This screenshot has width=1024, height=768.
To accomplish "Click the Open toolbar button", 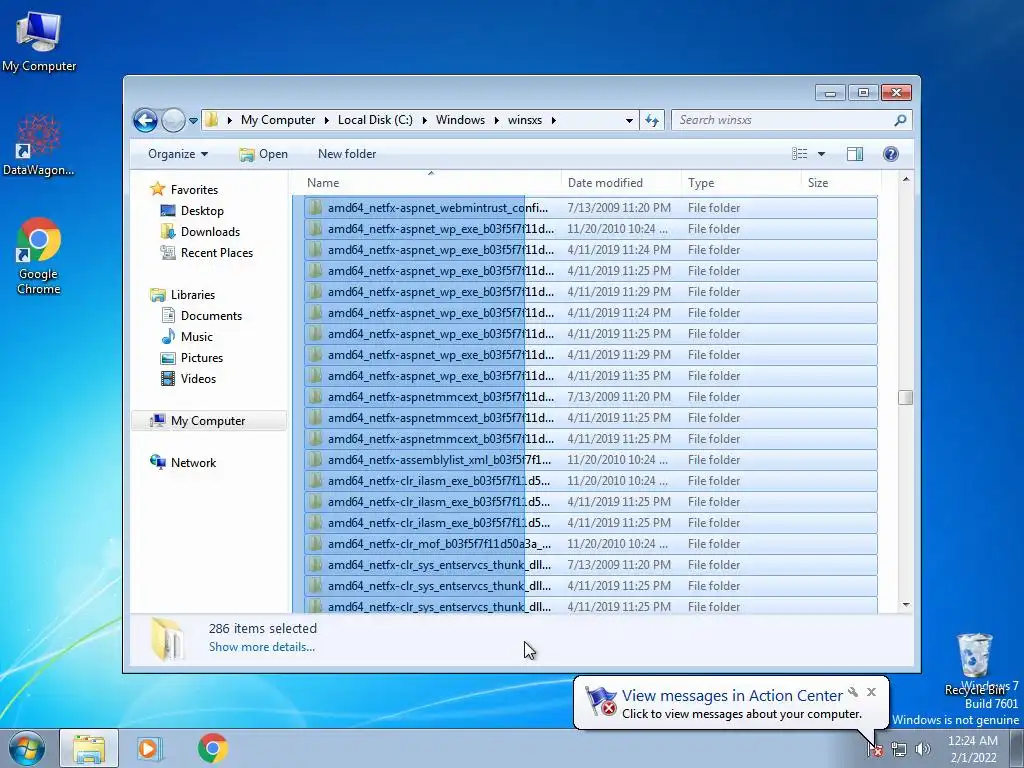I will coord(263,154).
